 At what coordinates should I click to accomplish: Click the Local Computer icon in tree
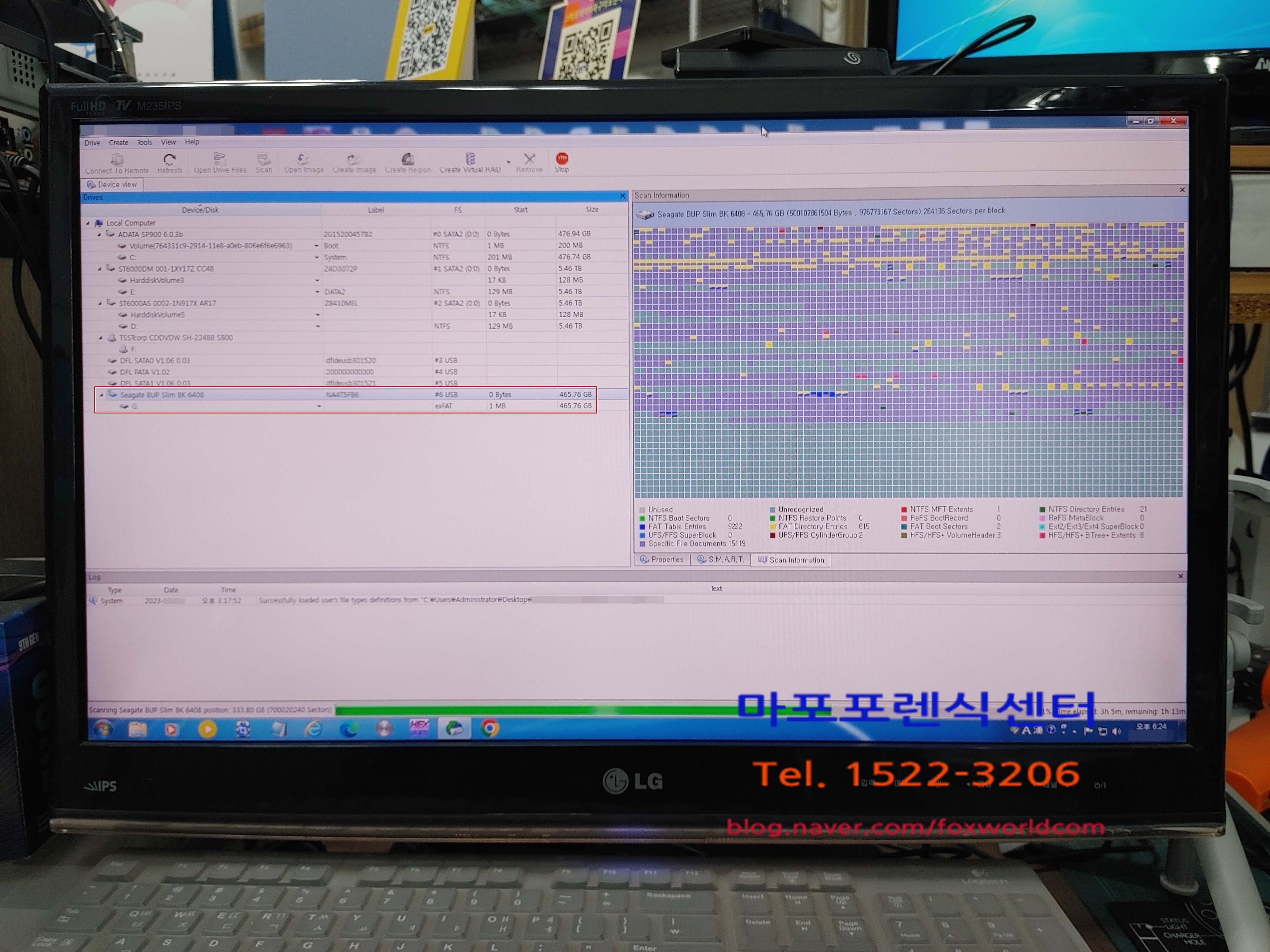[x=99, y=223]
